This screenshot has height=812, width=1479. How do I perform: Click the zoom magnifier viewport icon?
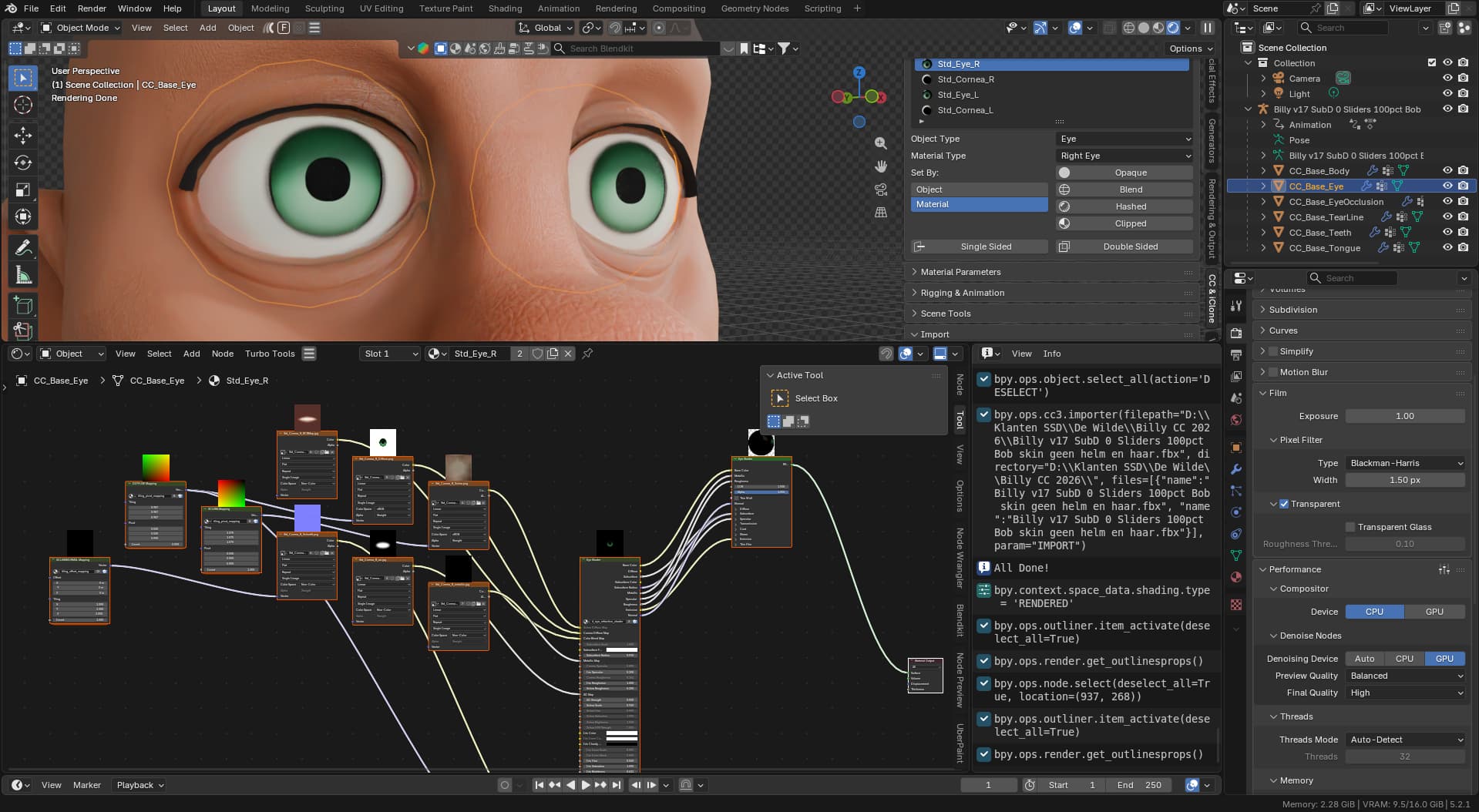[881, 143]
